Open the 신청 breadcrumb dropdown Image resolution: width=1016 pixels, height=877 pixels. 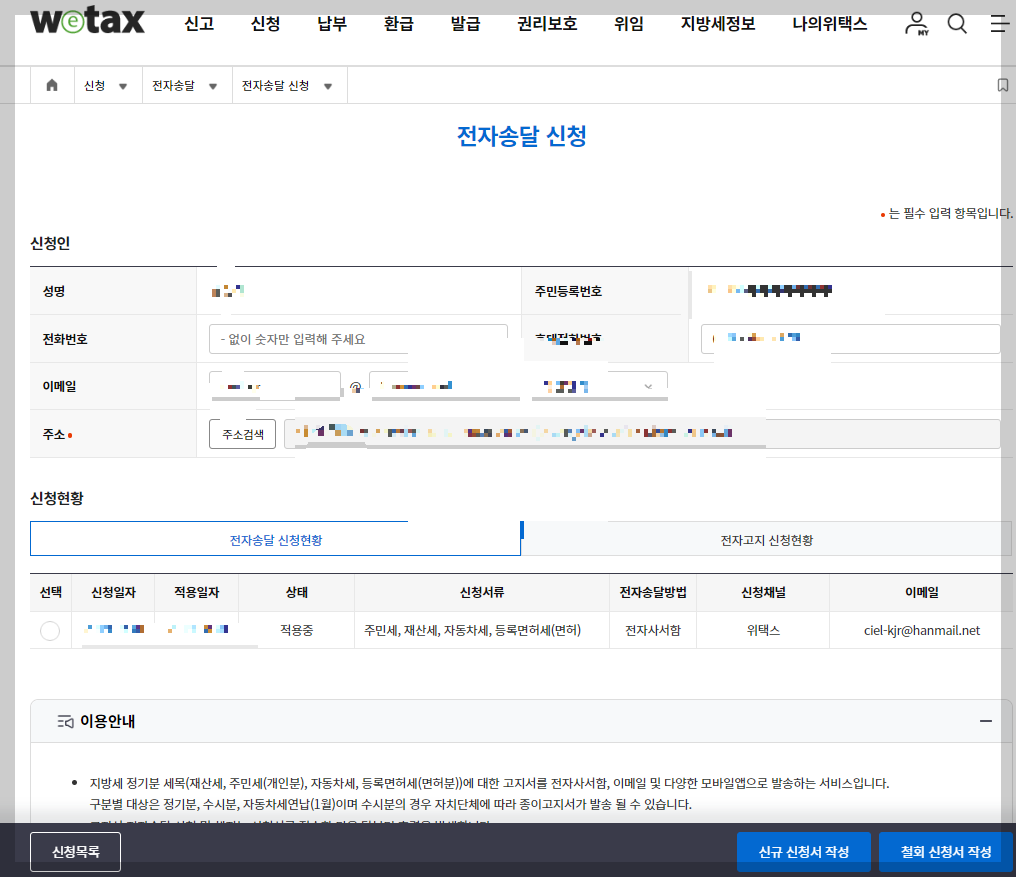click(108, 85)
